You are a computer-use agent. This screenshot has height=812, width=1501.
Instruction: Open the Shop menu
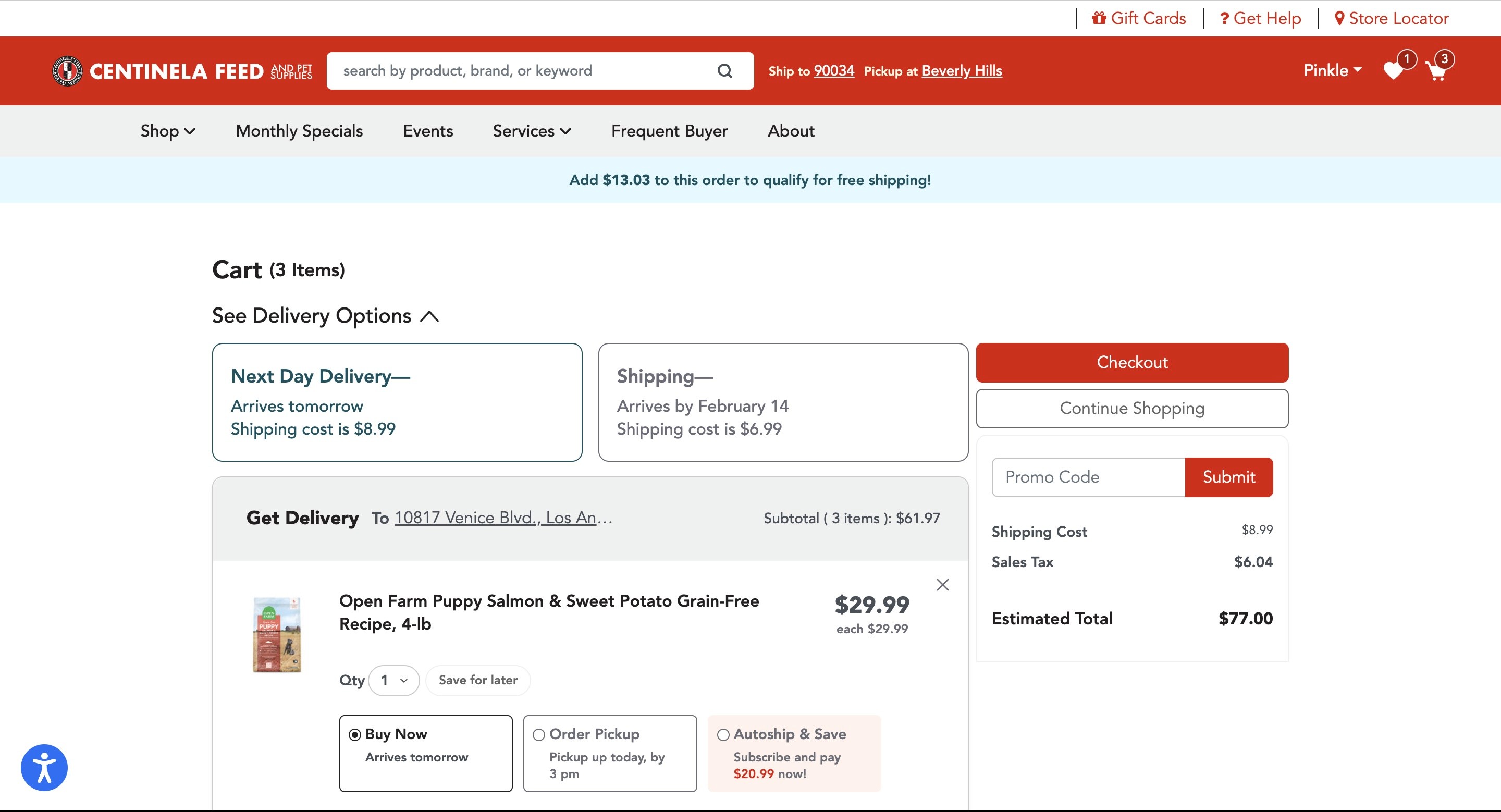click(167, 131)
